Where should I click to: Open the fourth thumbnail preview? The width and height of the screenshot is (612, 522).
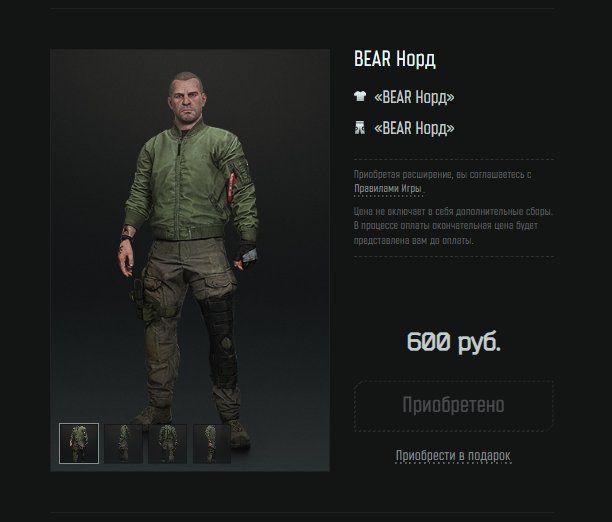coord(212,444)
